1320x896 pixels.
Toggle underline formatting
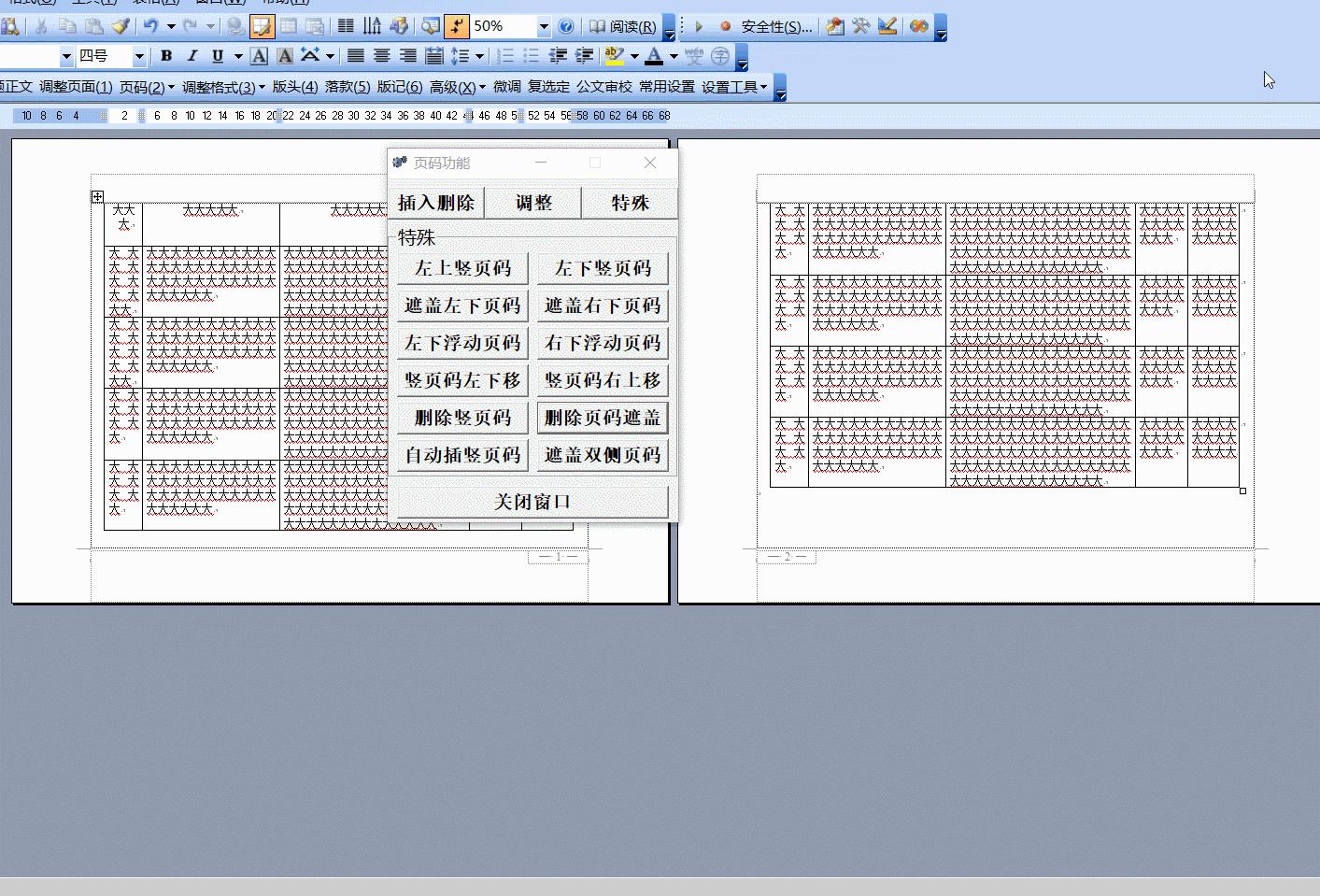(x=217, y=56)
